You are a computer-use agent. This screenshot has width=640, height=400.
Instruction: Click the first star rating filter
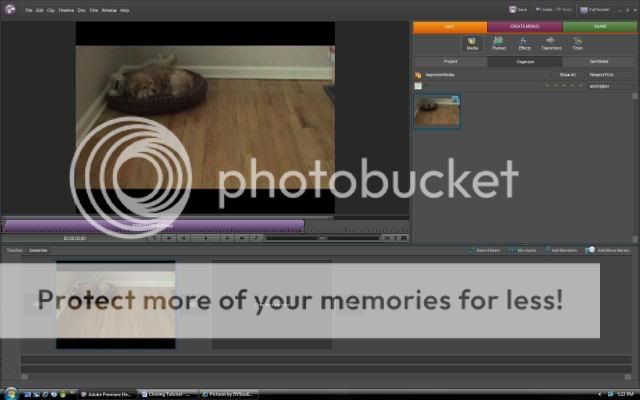click(547, 86)
